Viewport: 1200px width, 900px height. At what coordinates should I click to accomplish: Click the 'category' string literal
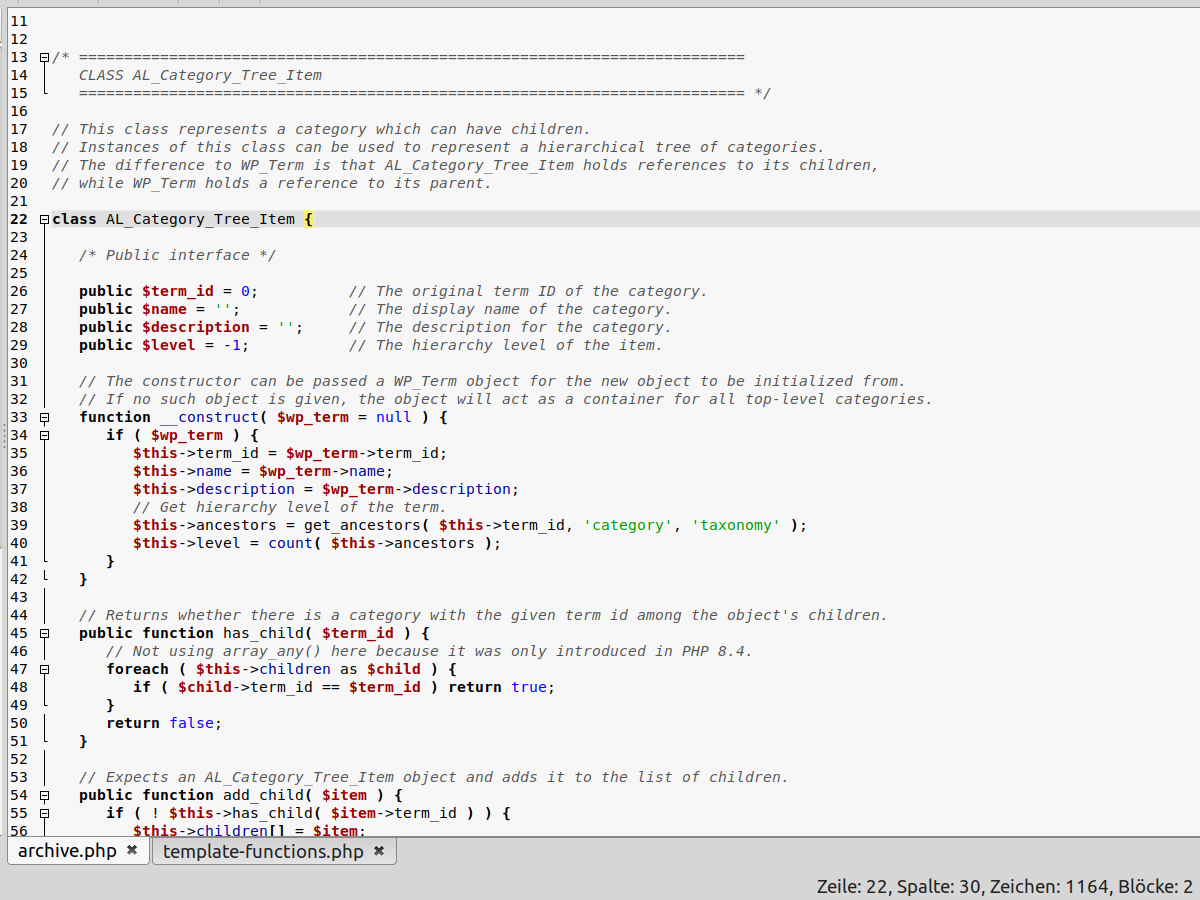click(x=628, y=525)
